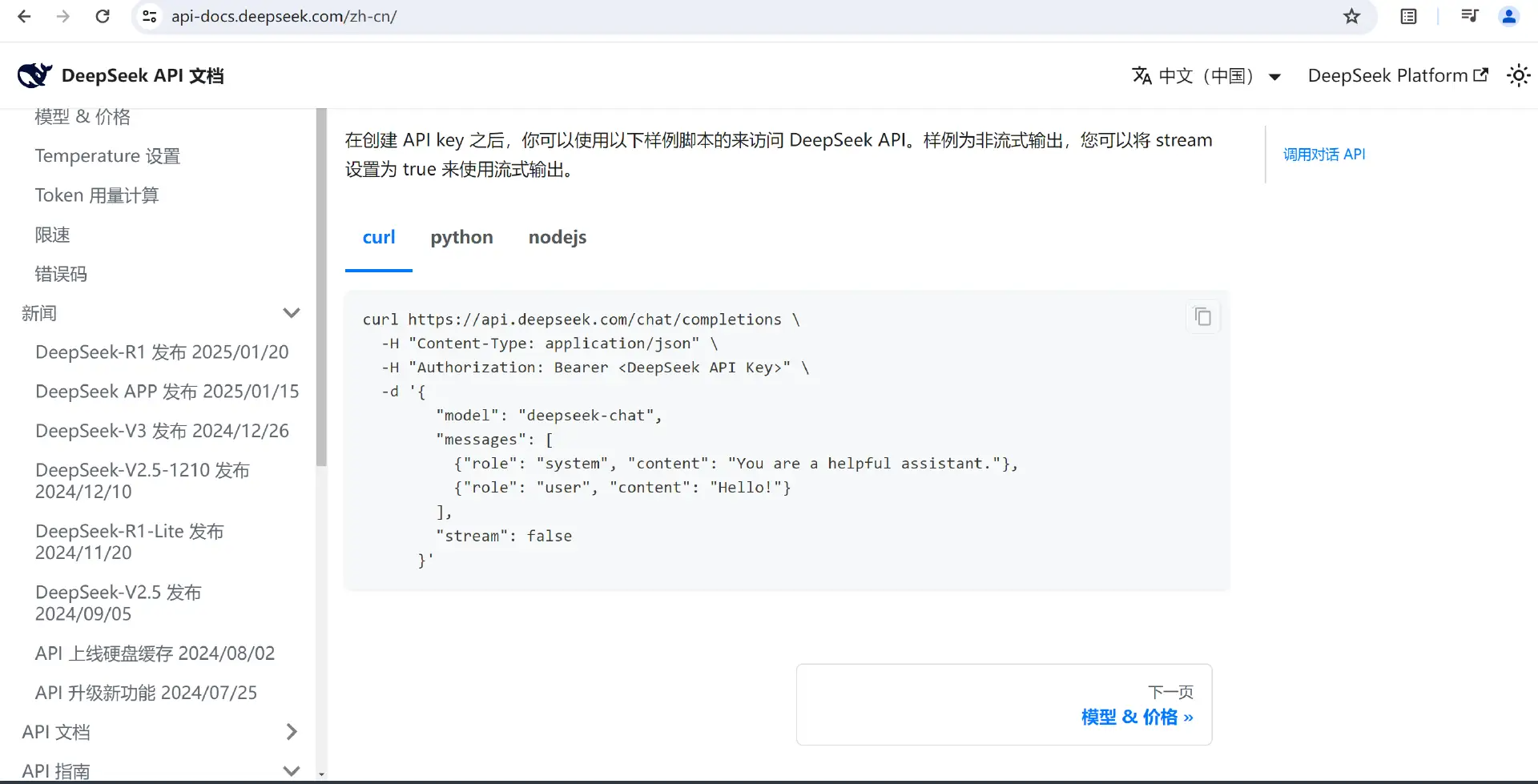Open Temperature 设置 in the sidebar
The image size is (1538, 784).
coord(107,156)
